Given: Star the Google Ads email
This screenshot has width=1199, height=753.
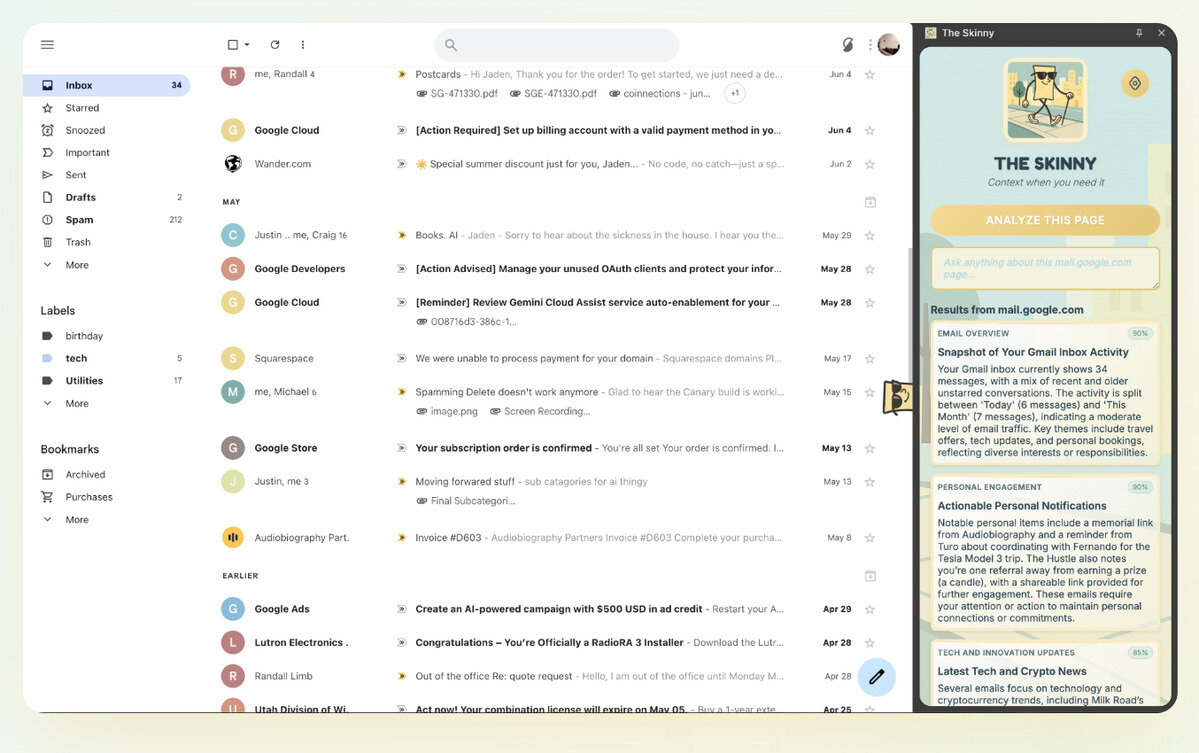Looking at the screenshot, I should [x=869, y=609].
